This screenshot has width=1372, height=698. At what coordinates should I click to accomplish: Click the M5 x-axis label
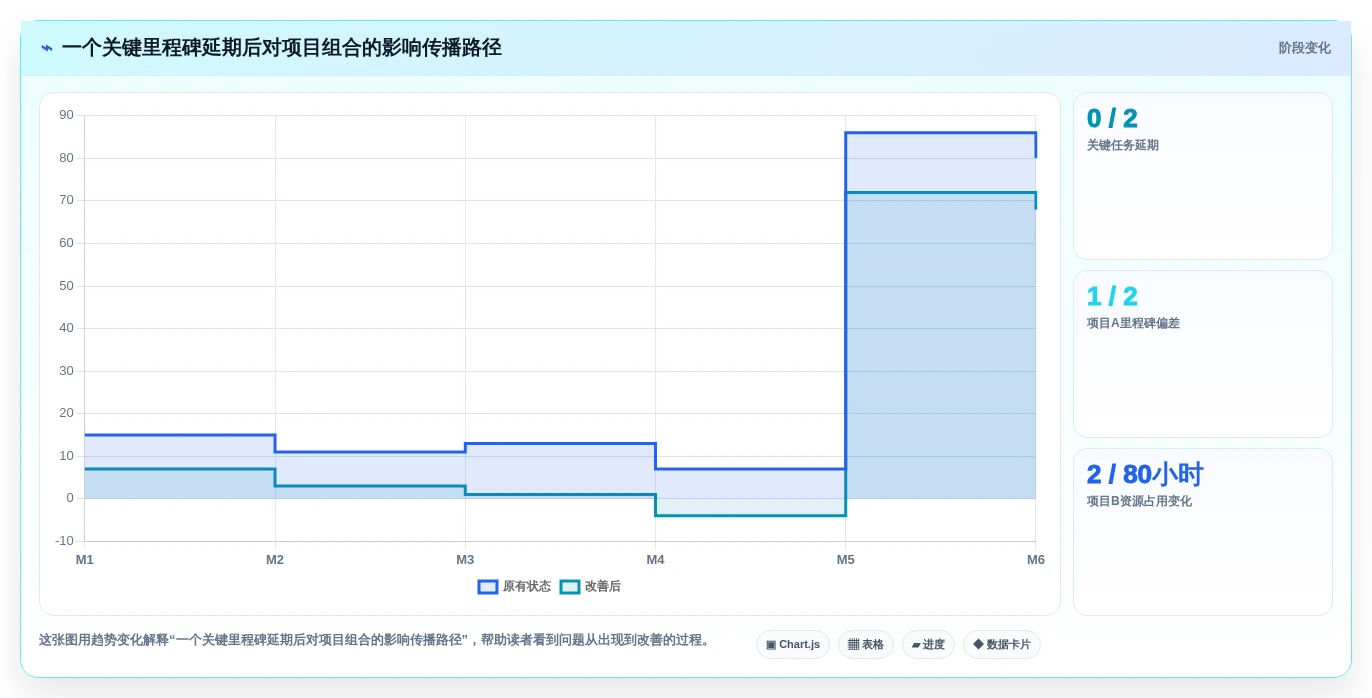pos(846,560)
